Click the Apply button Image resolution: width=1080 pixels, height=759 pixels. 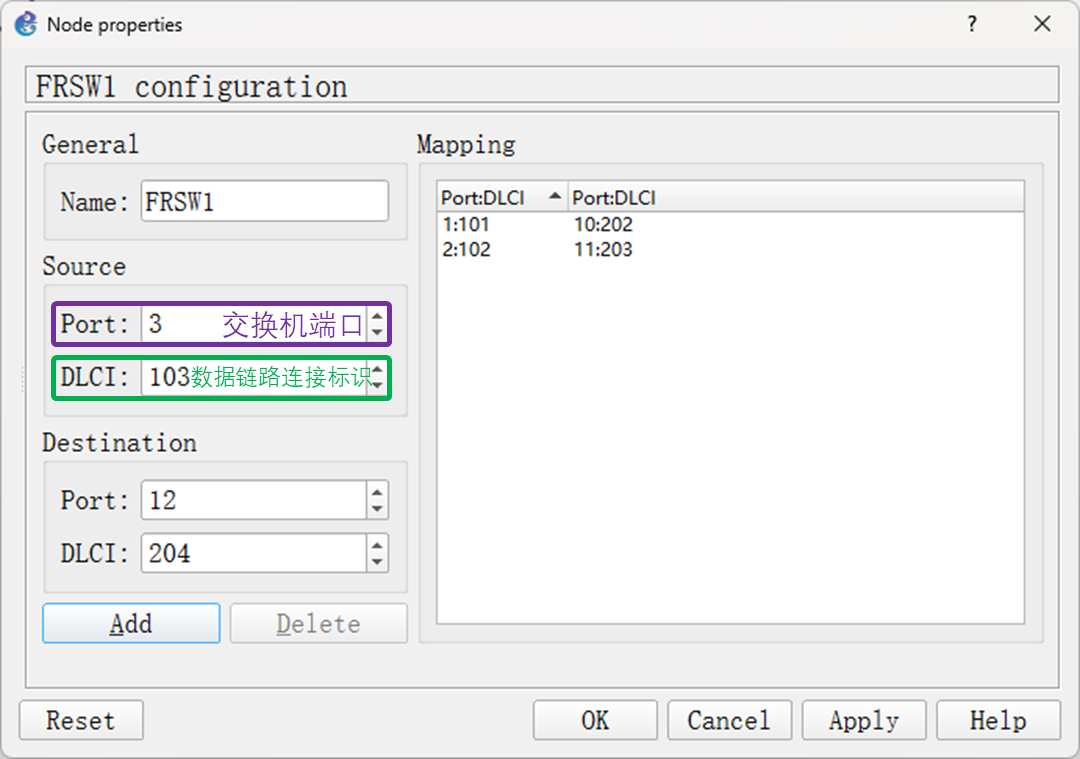tap(863, 720)
